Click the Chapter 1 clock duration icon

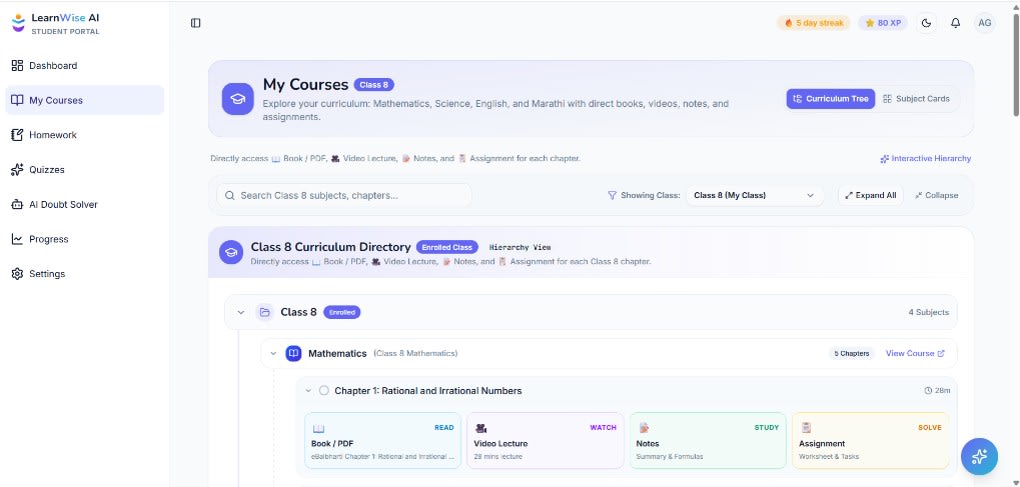[x=928, y=391]
